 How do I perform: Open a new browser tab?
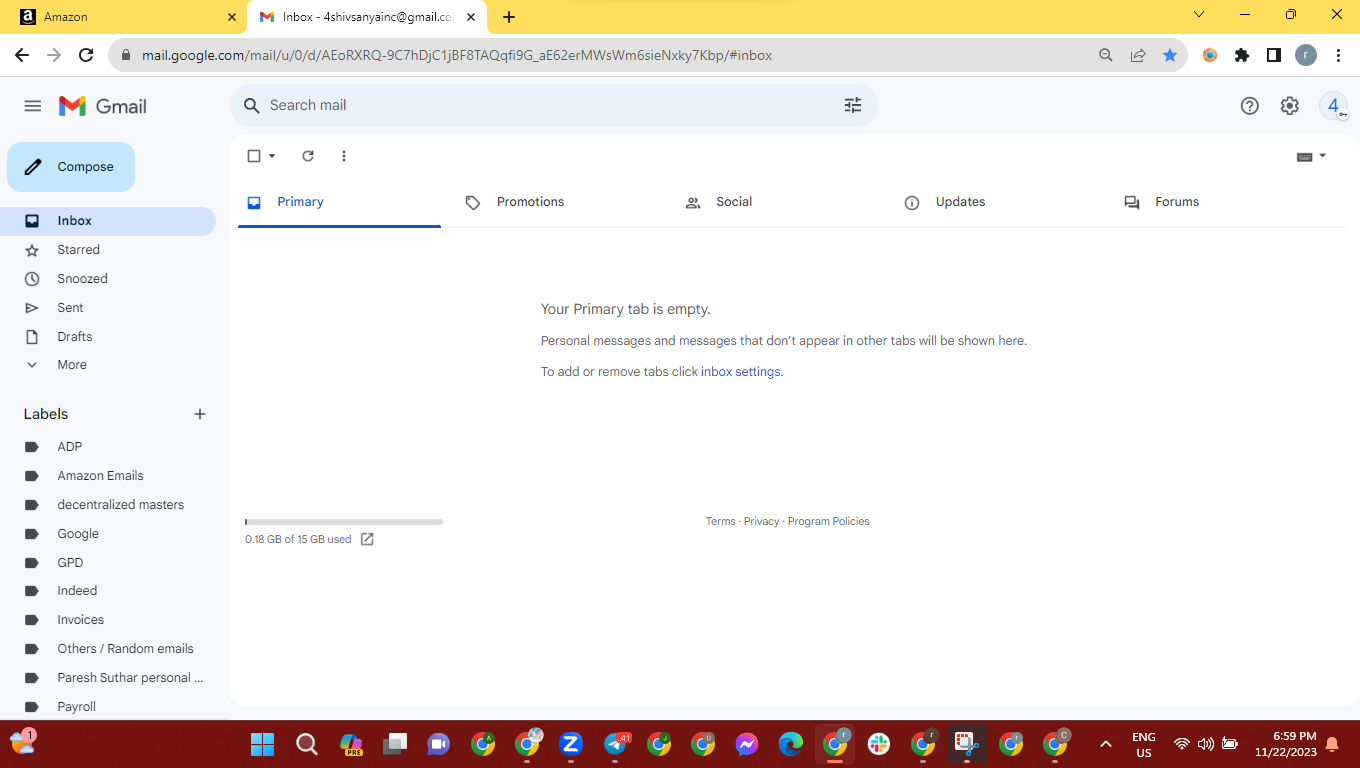point(509,17)
